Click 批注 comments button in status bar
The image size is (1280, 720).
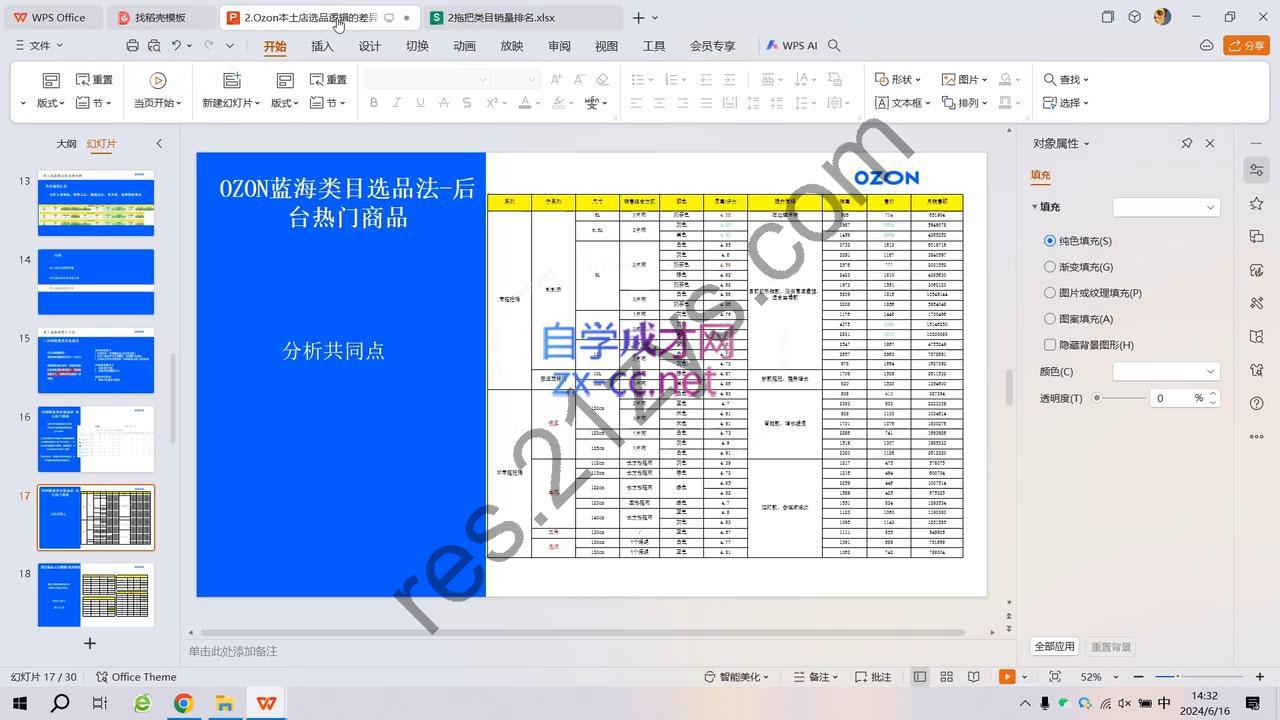872,677
